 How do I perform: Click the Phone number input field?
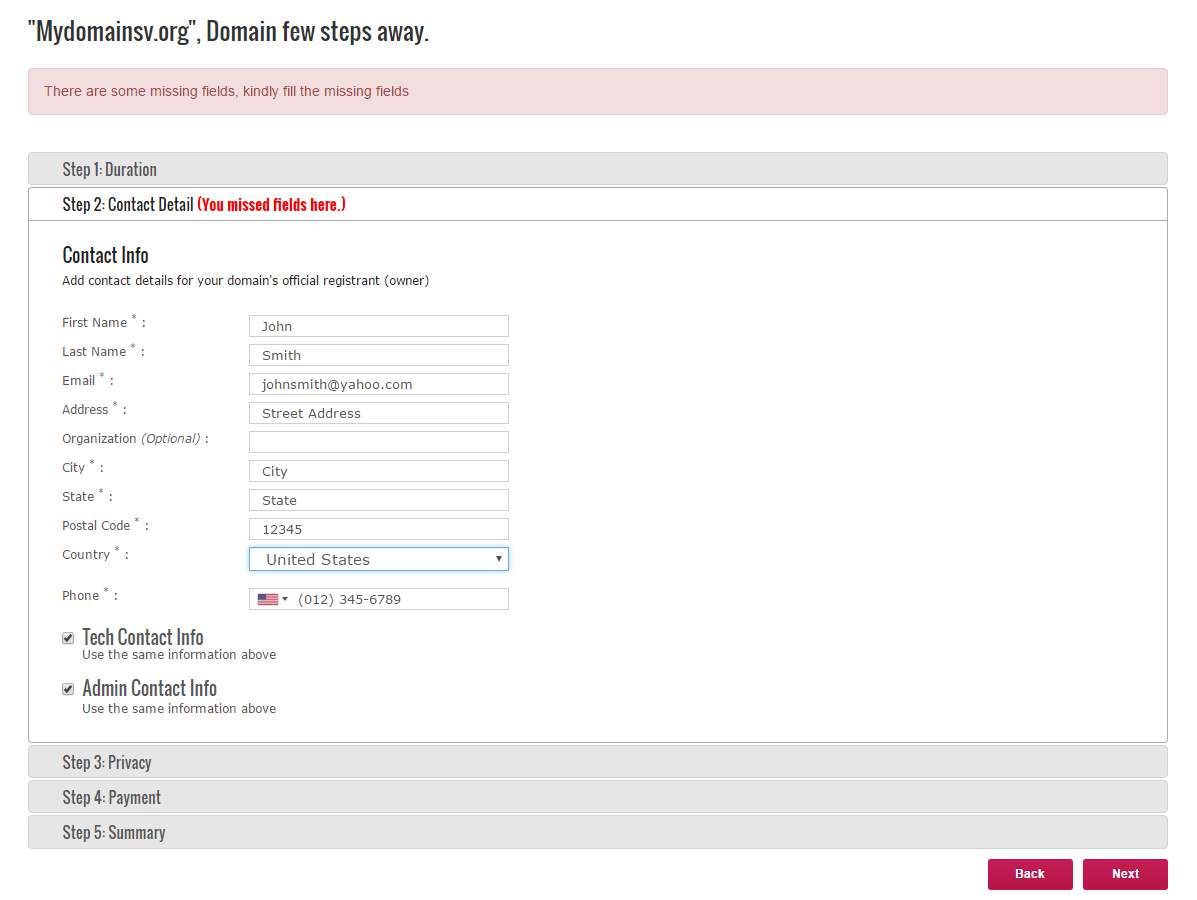coord(400,600)
